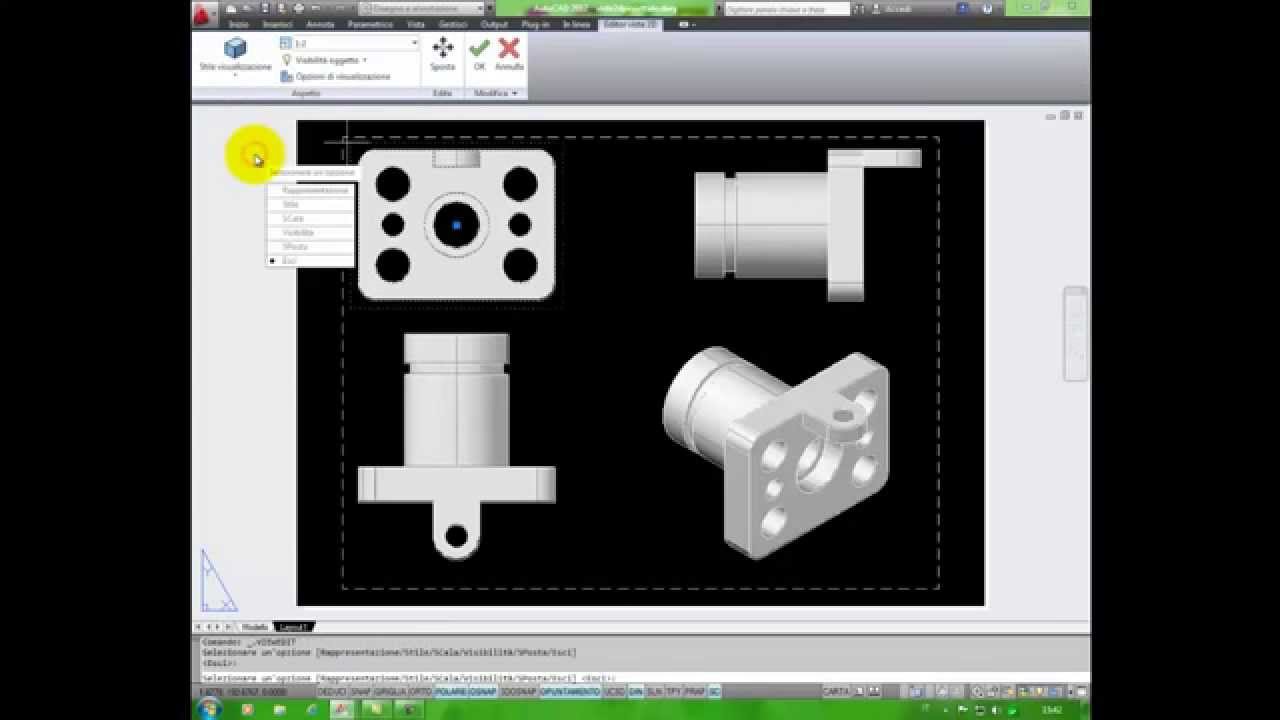Screen dimensions: 1280x720
Task: Open the Windows Start button
Action: click(x=210, y=709)
